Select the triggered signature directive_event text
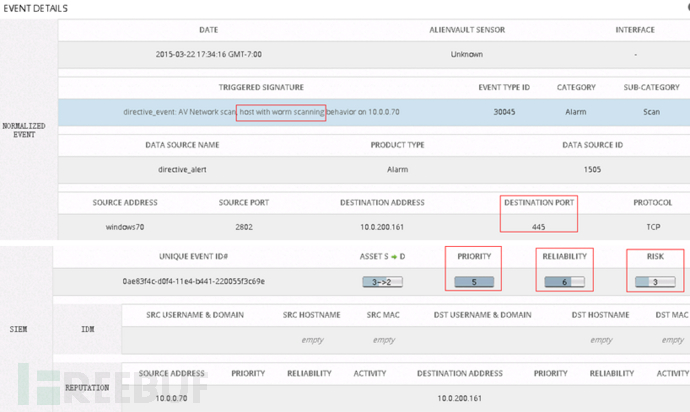This screenshot has height=412, width=690. click(x=261, y=112)
